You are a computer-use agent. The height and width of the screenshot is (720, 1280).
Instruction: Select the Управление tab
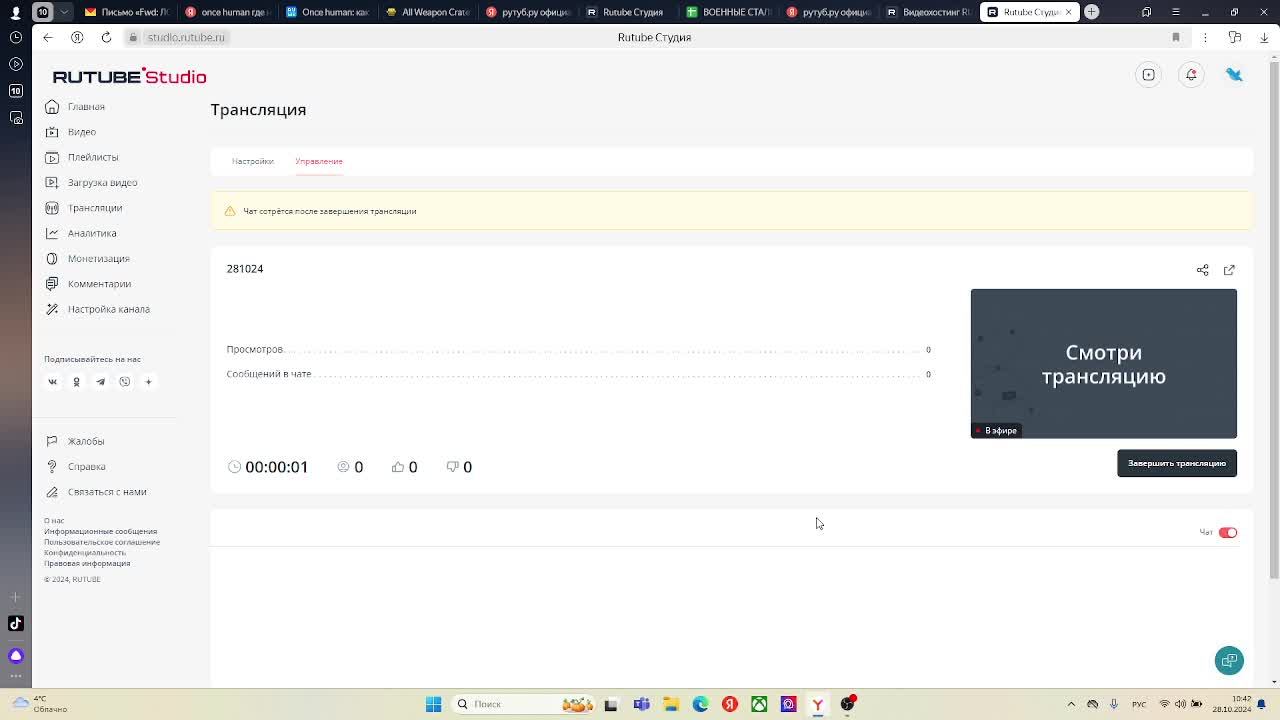pyautogui.click(x=319, y=161)
